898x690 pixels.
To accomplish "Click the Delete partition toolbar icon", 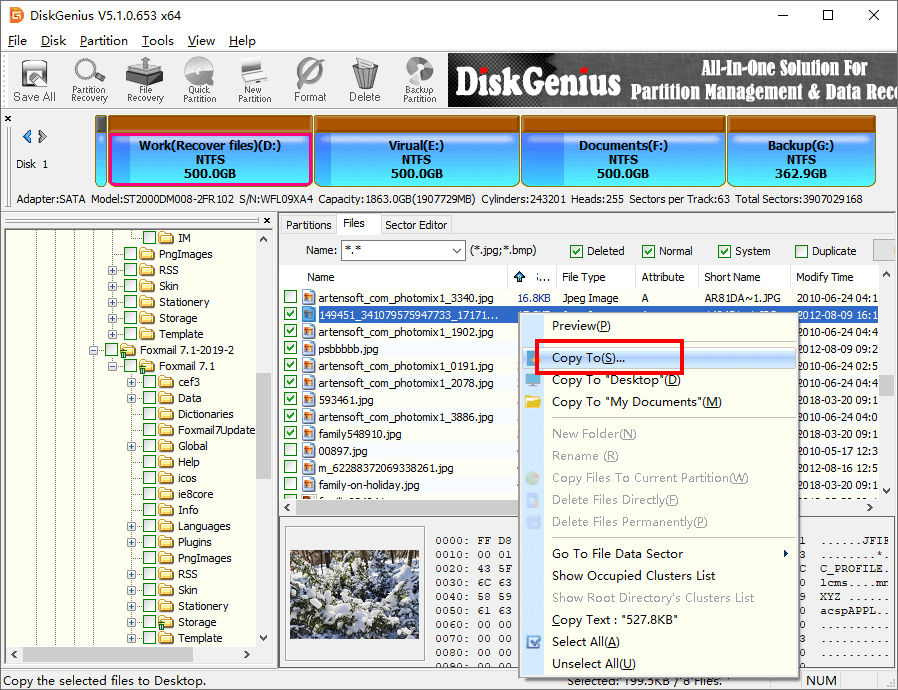I will pos(365,81).
